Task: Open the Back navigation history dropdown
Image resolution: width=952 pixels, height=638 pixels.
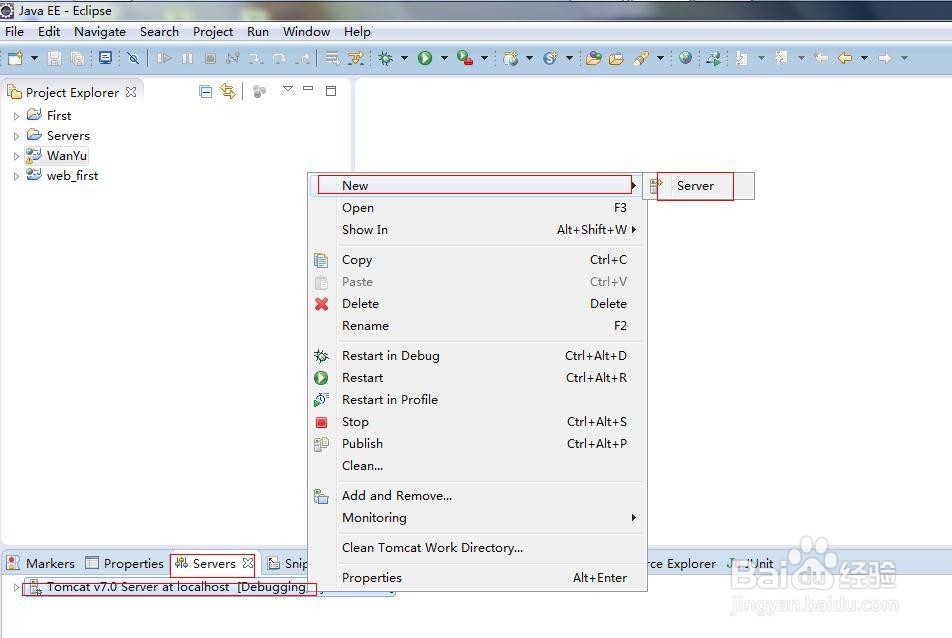Action: pyautogui.click(x=864, y=58)
